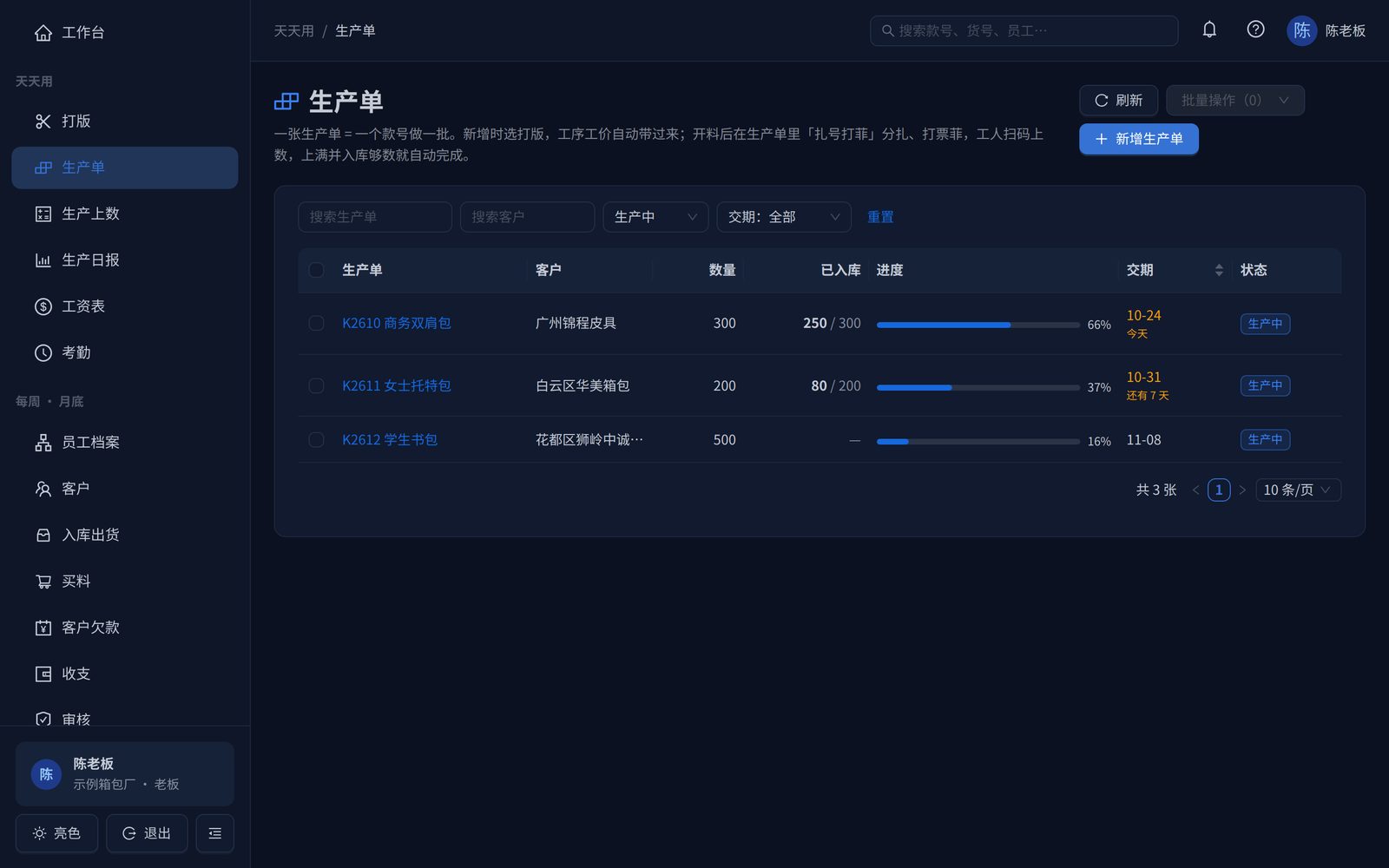Click 天天用 in the breadcrumb
Viewport: 1389px width, 868px height.
tap(294, 31)
